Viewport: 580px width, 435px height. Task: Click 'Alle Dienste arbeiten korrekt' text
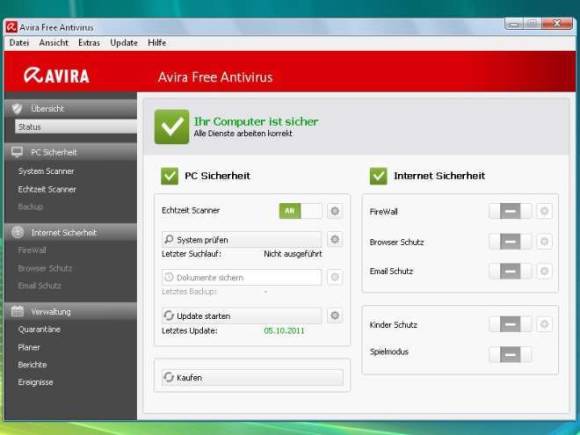coord(243,133)
